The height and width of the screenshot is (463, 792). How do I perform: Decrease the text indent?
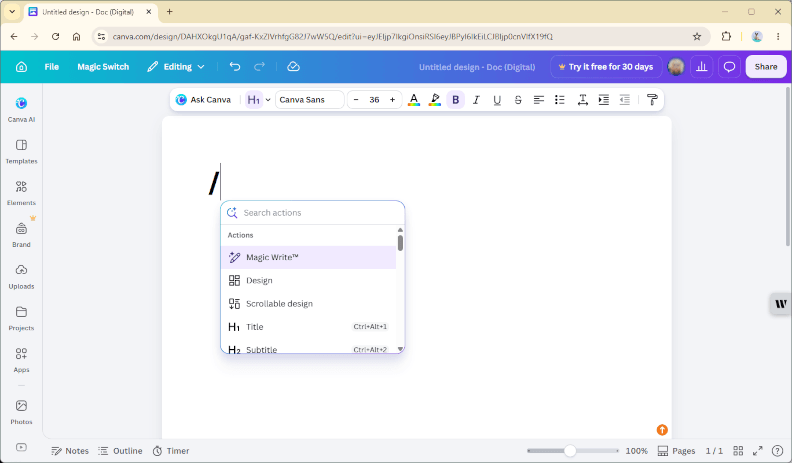625,99
